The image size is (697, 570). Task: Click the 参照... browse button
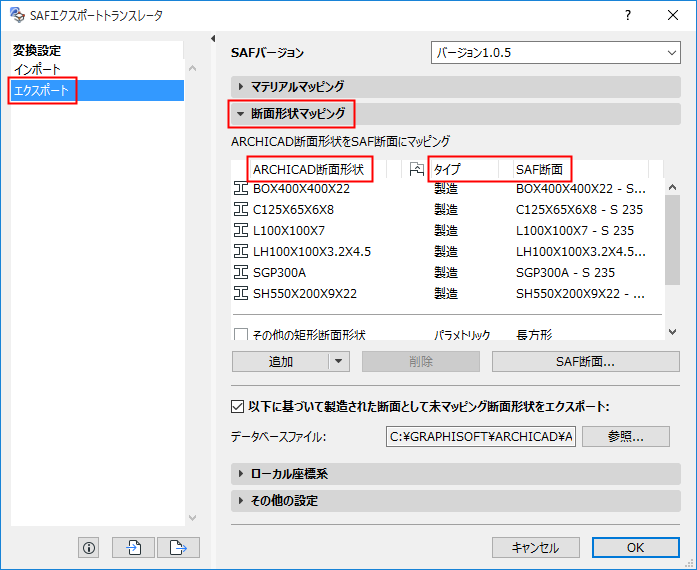[625, 437]
